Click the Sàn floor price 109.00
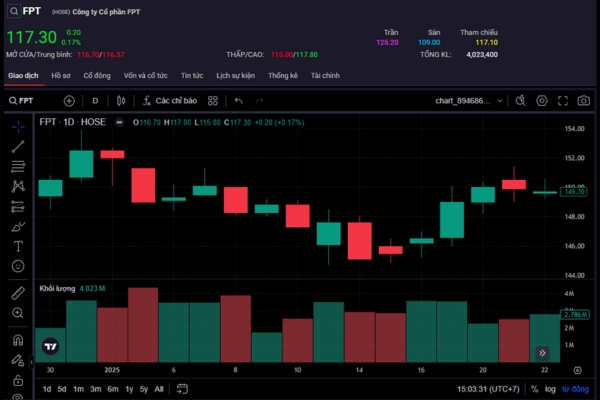Image resolution: width=600 pixels, height=400 pixels. [x=429, y=42]
